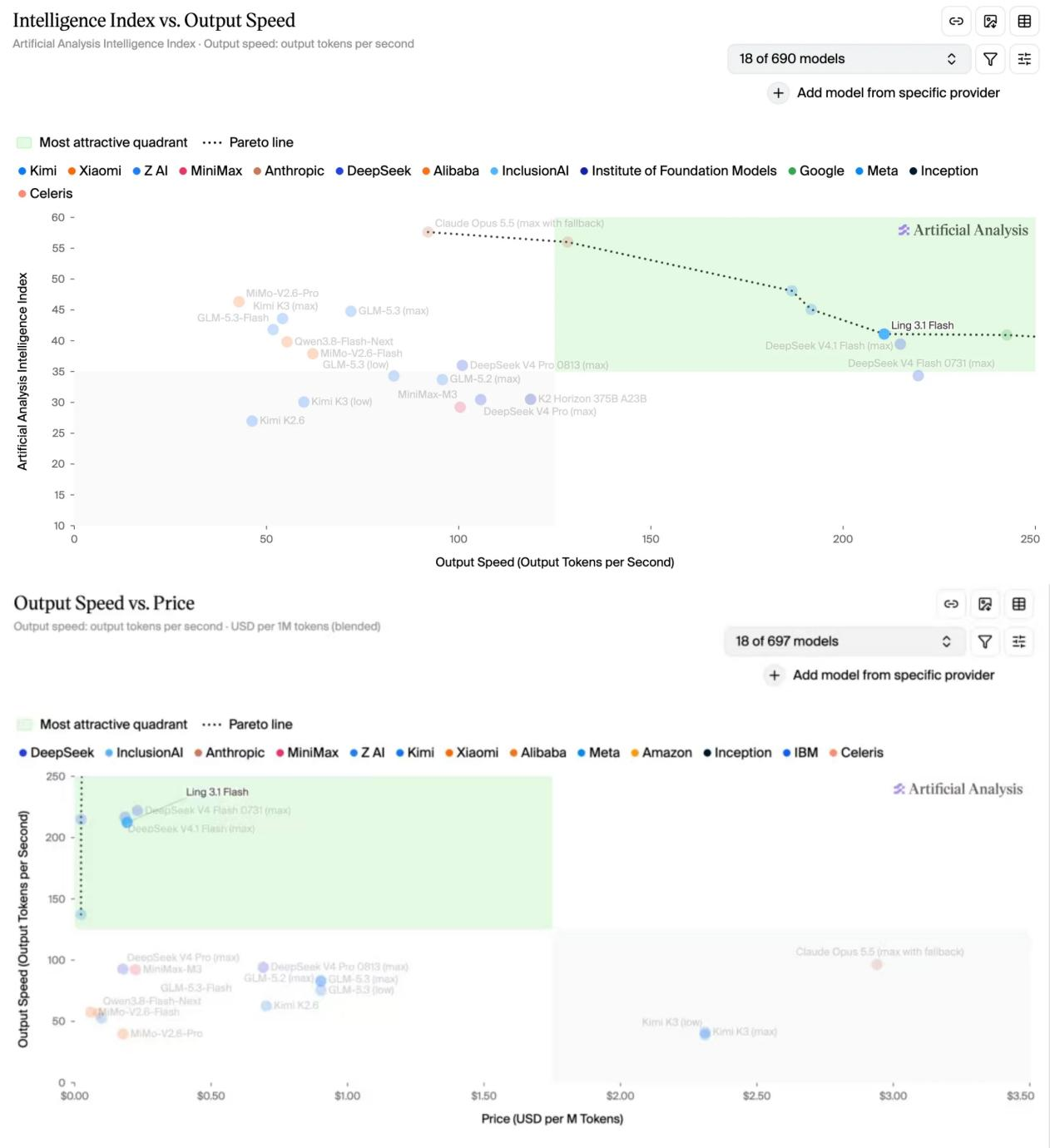
Task: Click bottom Add model from specific provider
Action: [879, 675]
